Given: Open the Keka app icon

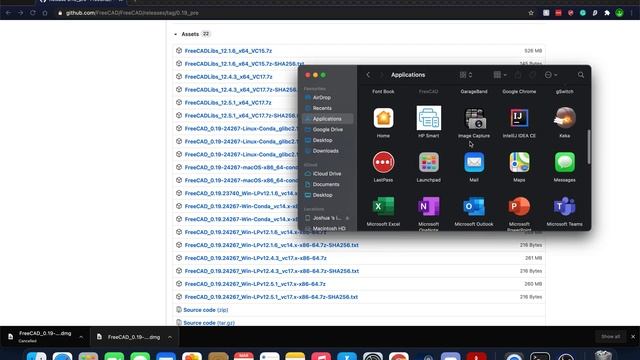Looking at the screenshot, I should click(x=565, y=118).
